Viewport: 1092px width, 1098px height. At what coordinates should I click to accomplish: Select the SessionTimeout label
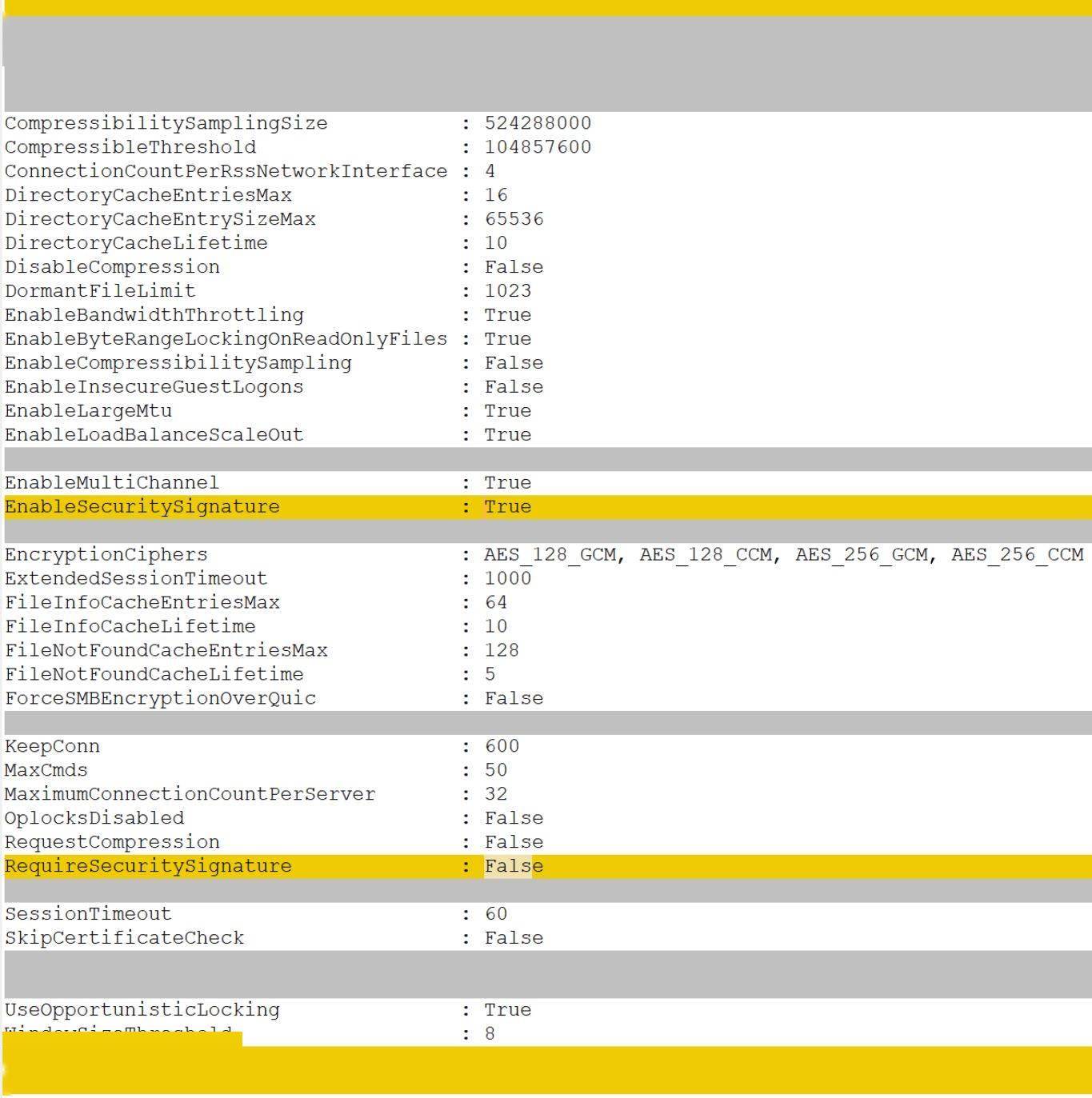click(88, 915)
